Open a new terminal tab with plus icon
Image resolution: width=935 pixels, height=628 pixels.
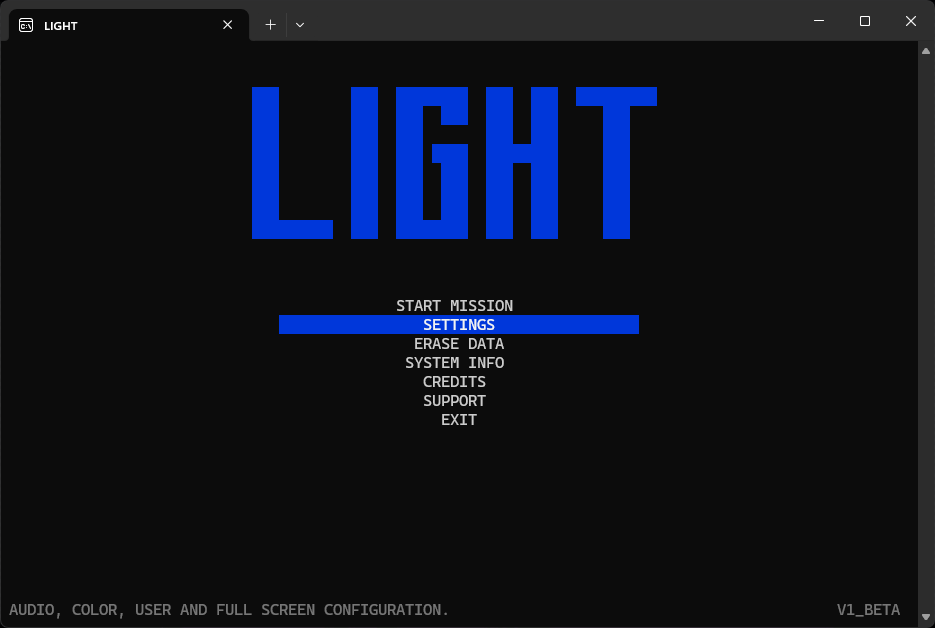(270, 25)
